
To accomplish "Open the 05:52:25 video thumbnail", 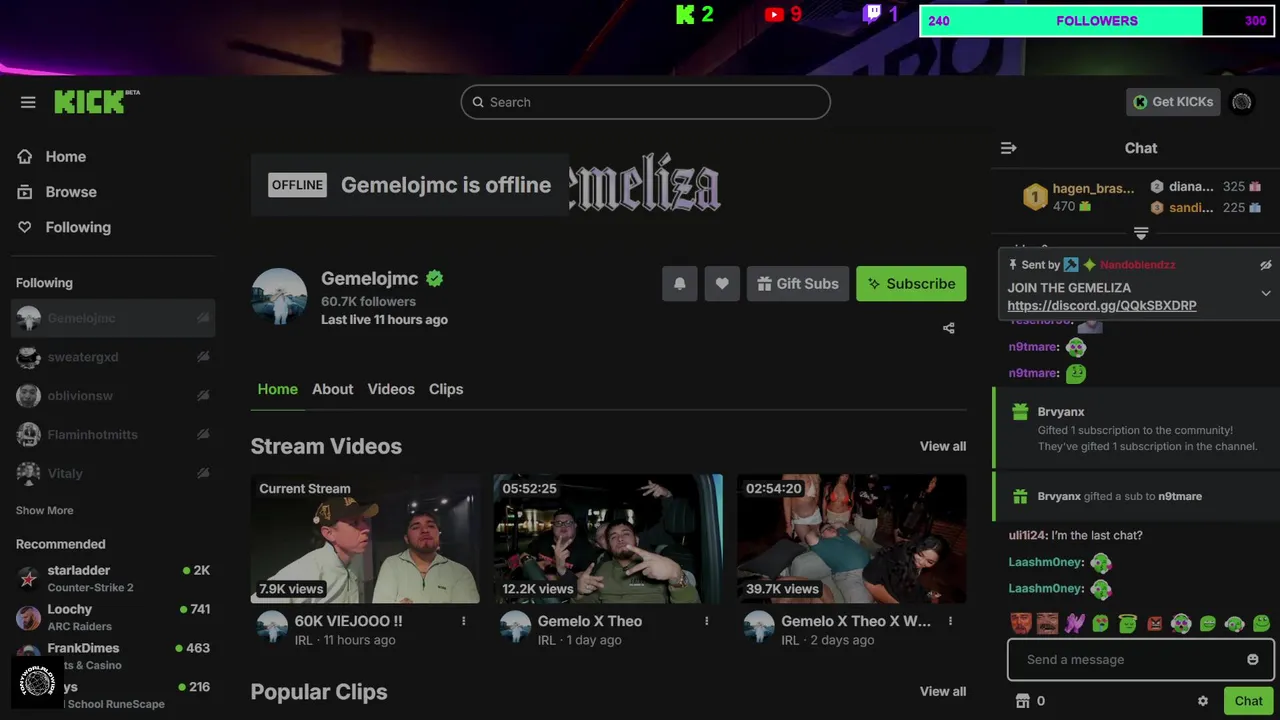I will [x=608, y=539].
